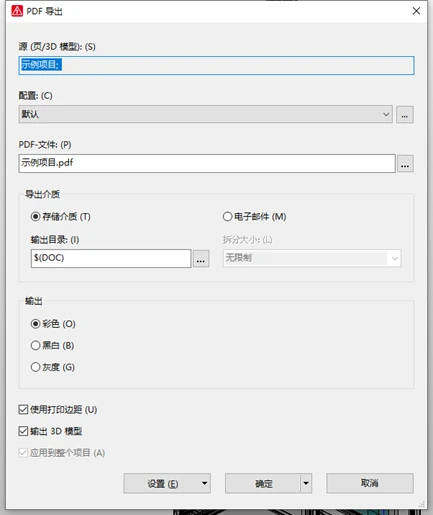Image resolution: width=433 pixels, height=515 pixels.
Task: Close the PDF 导出 dialog
Action: (416, 11)
